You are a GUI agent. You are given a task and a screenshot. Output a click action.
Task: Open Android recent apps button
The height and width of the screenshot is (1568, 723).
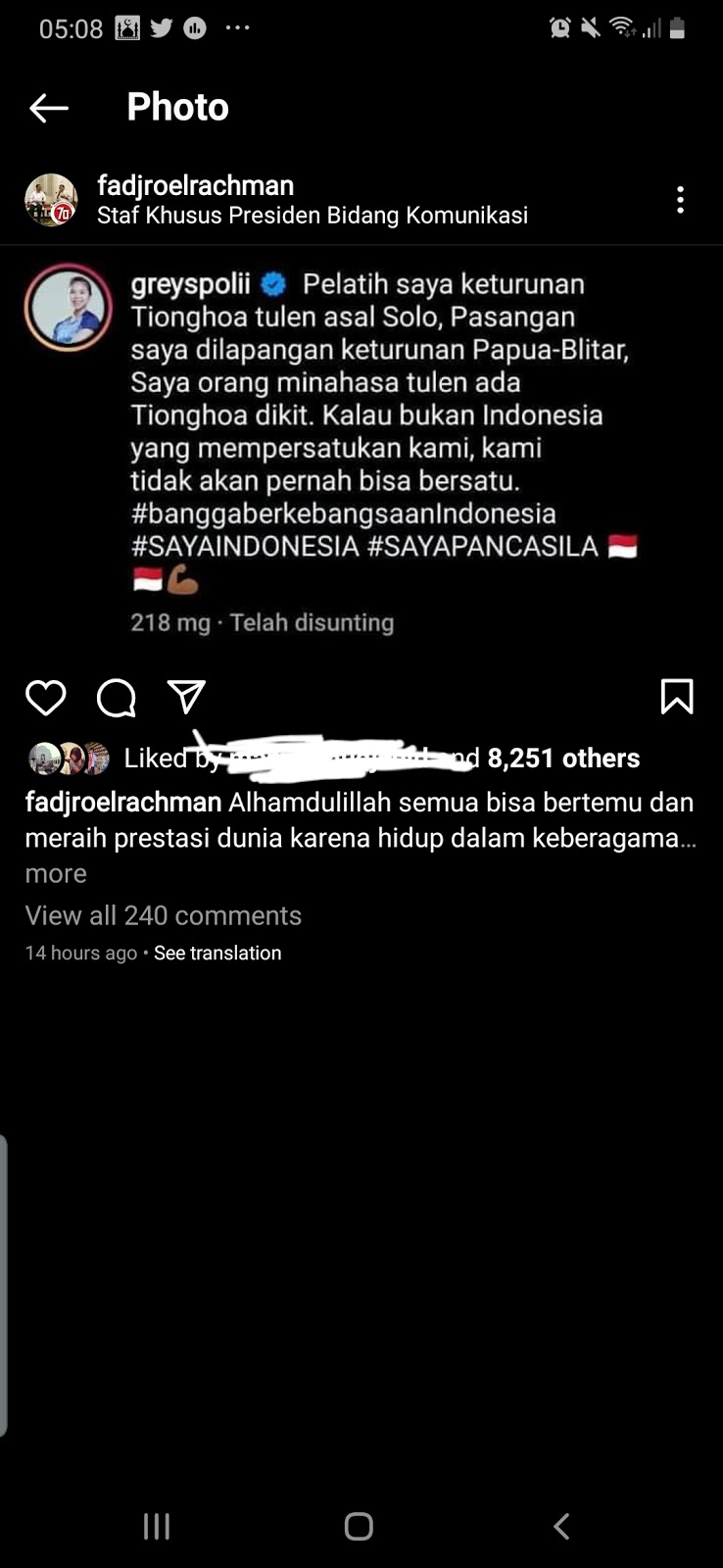[157, 1526]
